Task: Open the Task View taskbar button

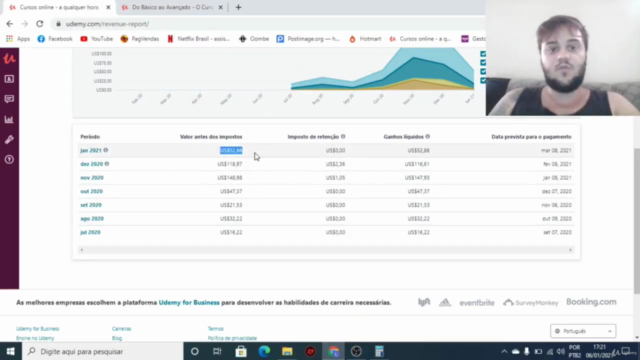Action: [x=217, y=351]
